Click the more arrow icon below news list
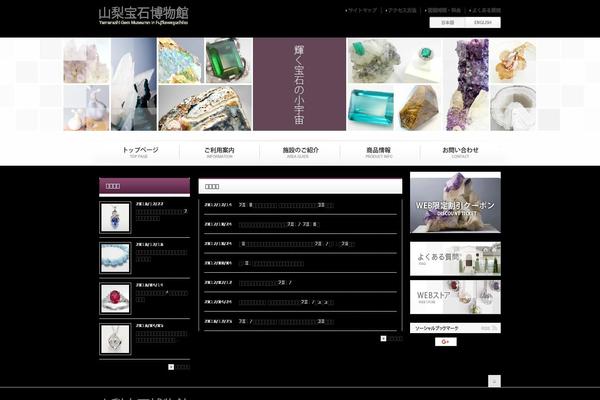The height and width of the screenshot is (400, 600). (x=383, y=338)
